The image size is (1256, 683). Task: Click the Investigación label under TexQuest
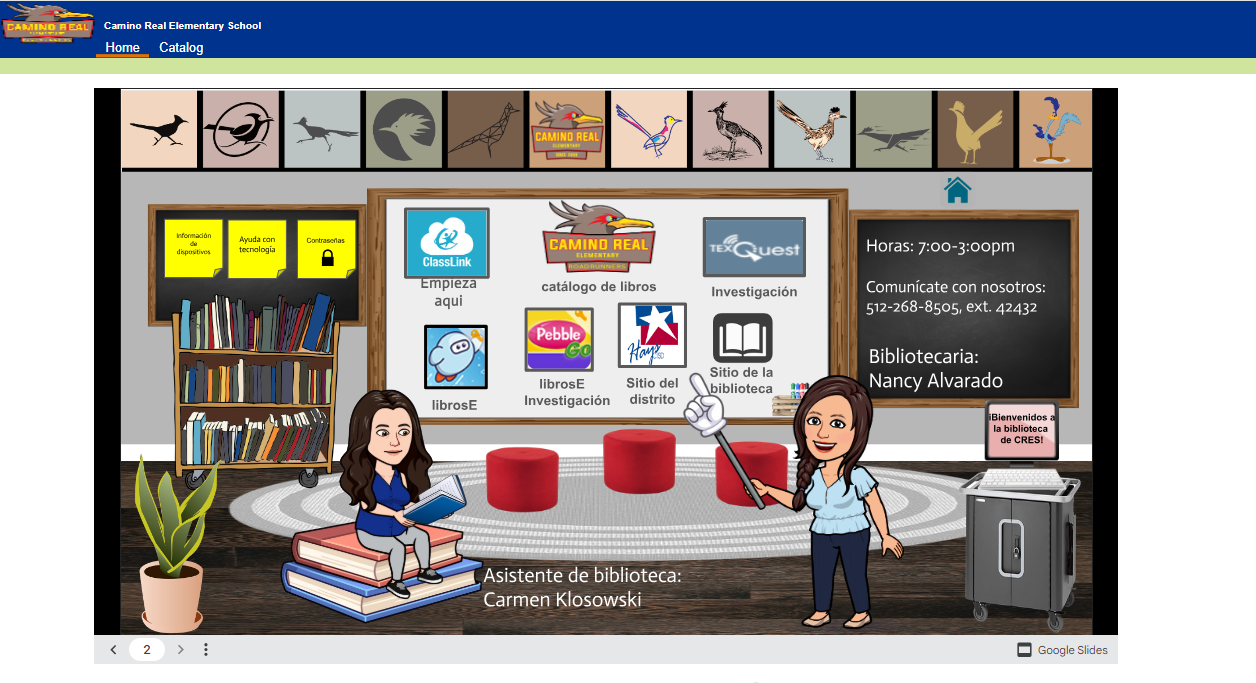(754, 292)
